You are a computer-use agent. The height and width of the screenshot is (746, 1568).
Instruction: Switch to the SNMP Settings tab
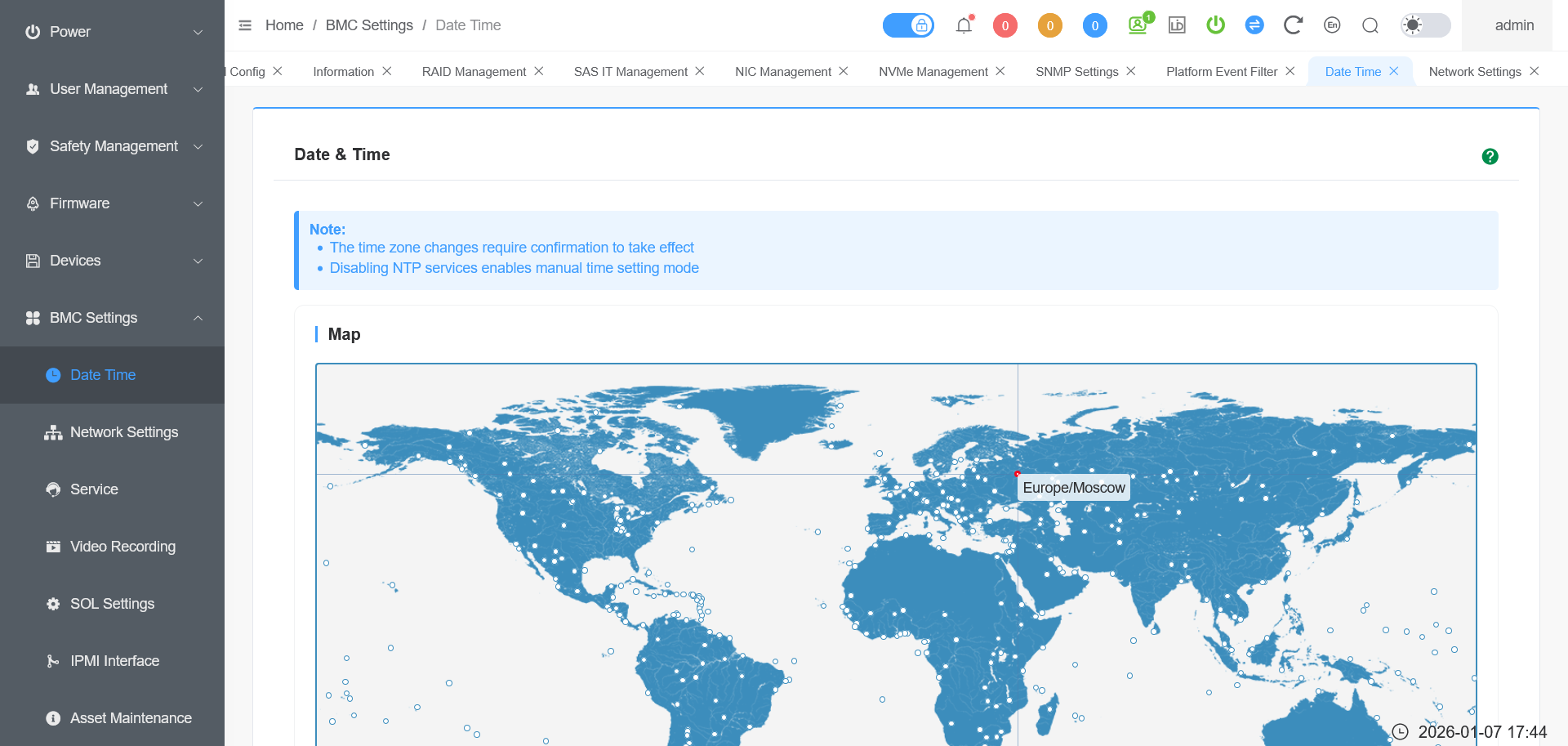1076,72
